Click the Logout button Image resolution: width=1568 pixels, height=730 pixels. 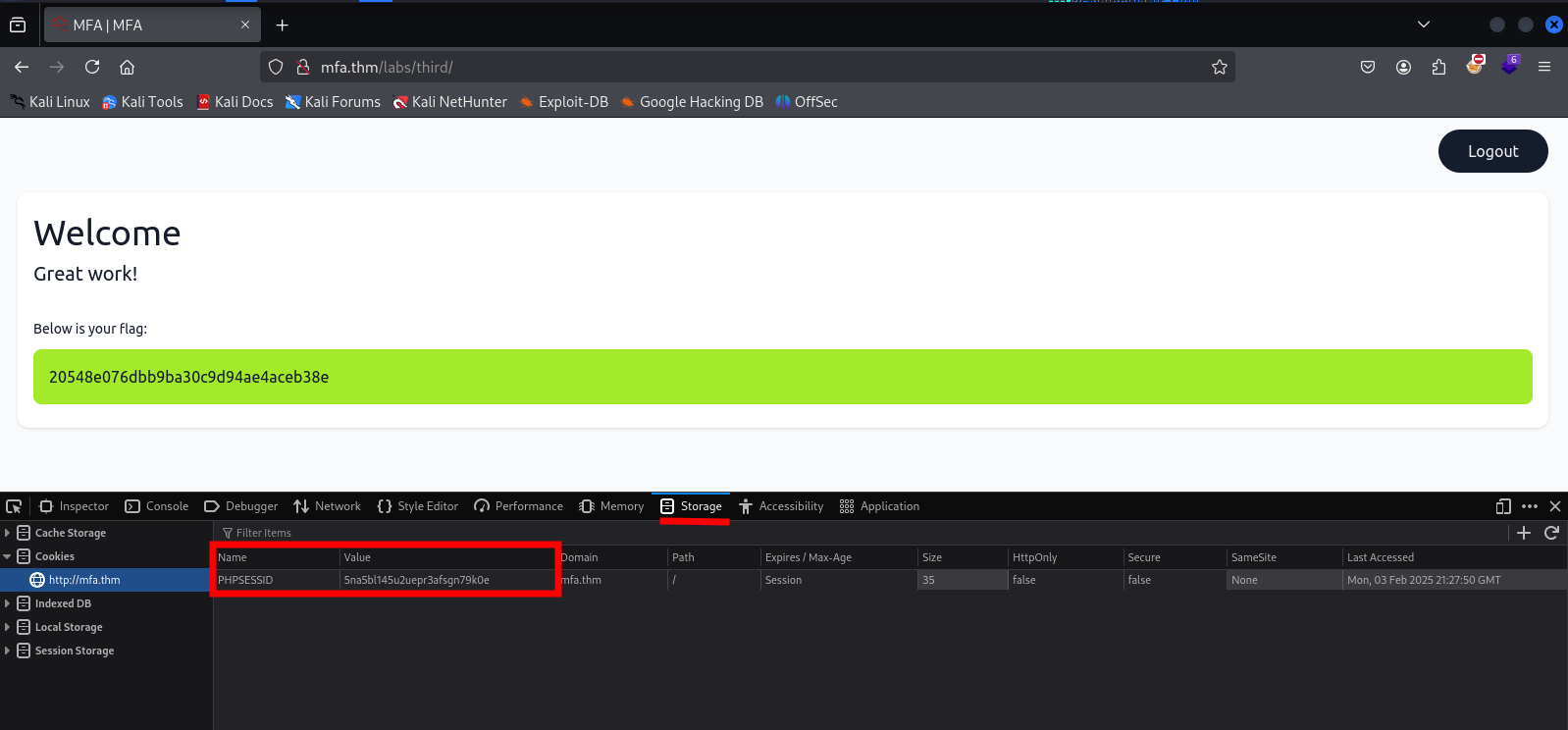(x=1492, y=151)
